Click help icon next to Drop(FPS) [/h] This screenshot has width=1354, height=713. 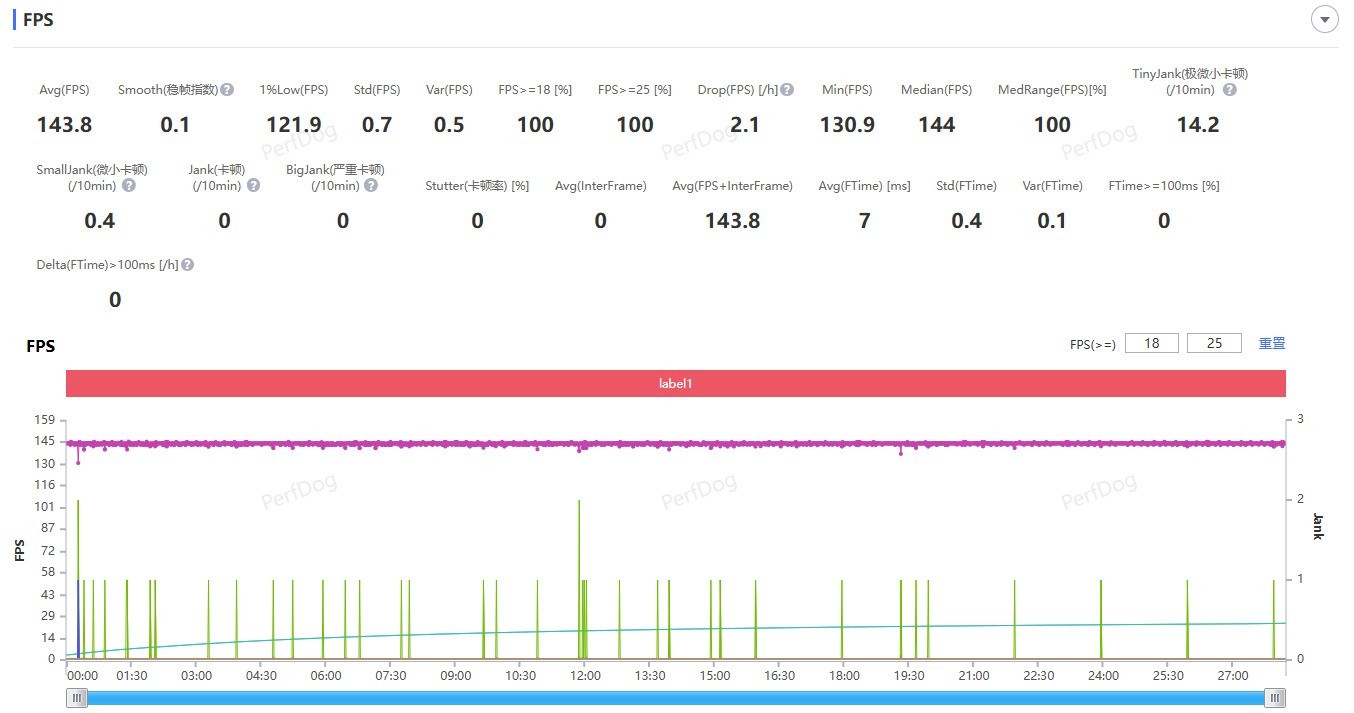787,90
